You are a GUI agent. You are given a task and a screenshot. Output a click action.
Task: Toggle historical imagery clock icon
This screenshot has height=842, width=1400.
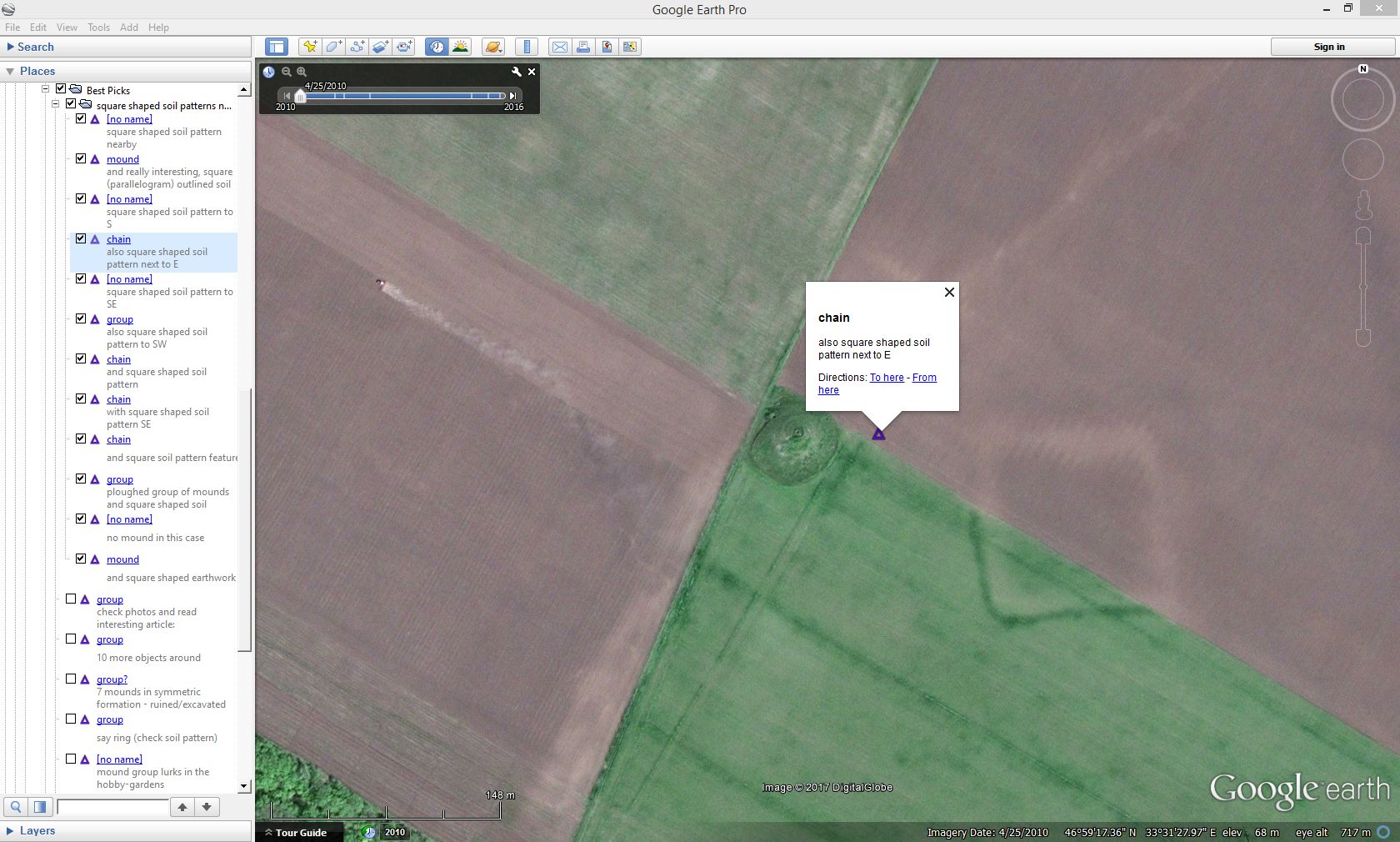tap(437, 47)
